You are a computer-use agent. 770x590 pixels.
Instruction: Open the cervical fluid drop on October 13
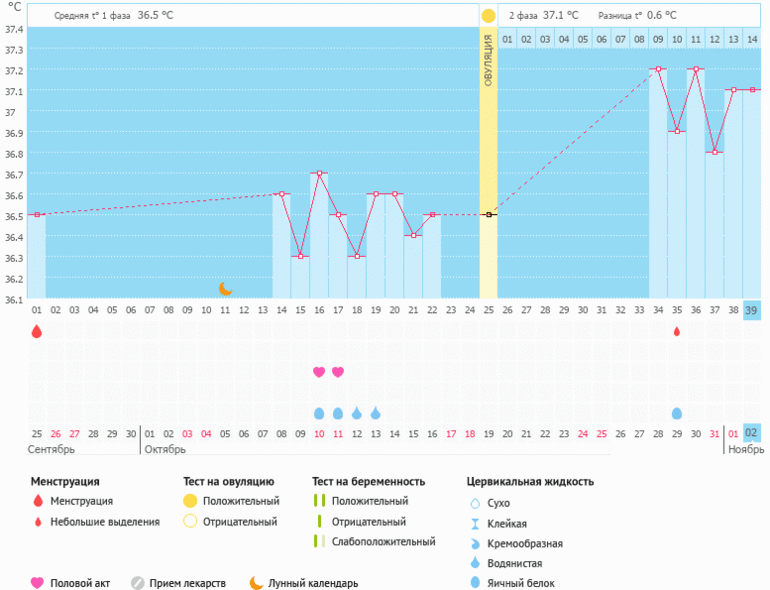(375, 413)
